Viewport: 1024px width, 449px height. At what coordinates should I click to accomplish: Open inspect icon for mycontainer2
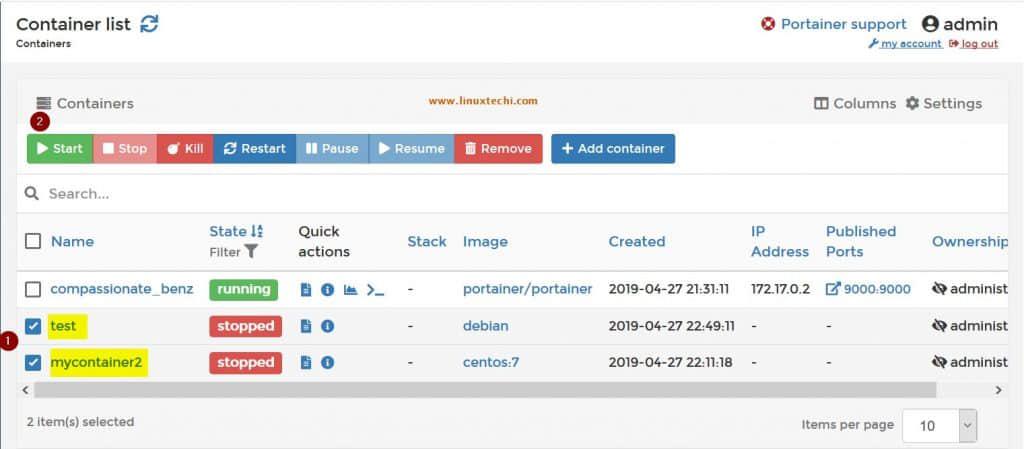pos(327,362)
